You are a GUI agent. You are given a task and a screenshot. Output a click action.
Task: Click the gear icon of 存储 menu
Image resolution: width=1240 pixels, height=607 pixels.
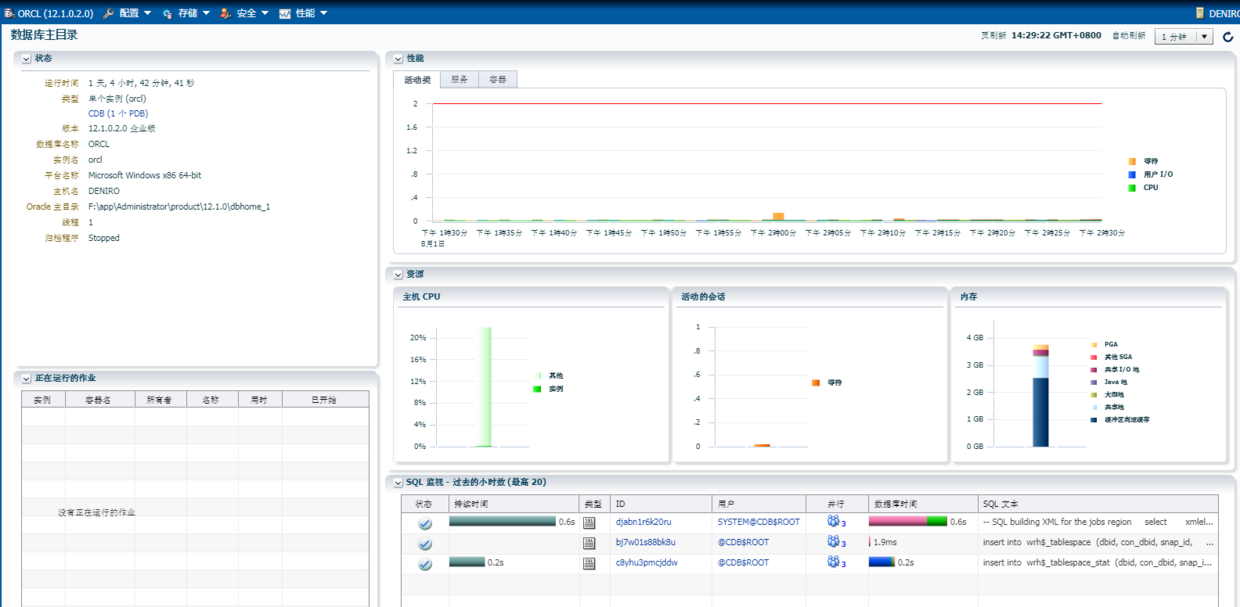coord(168,13)
